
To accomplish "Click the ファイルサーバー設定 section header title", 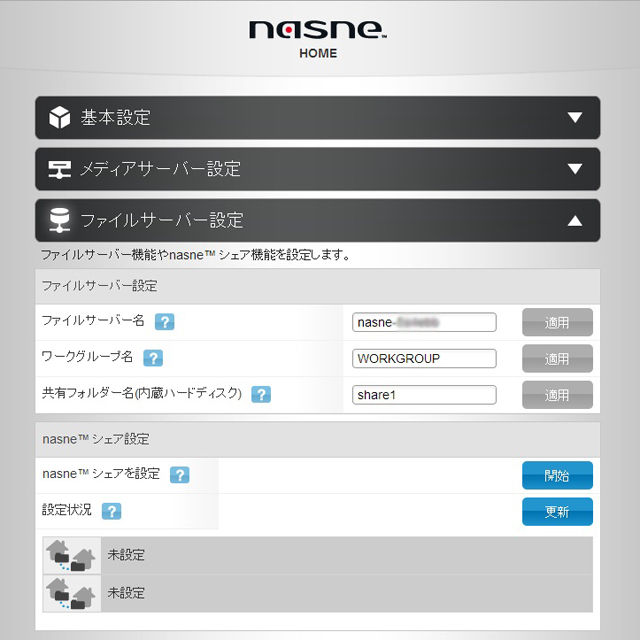I will pos(162,220).
